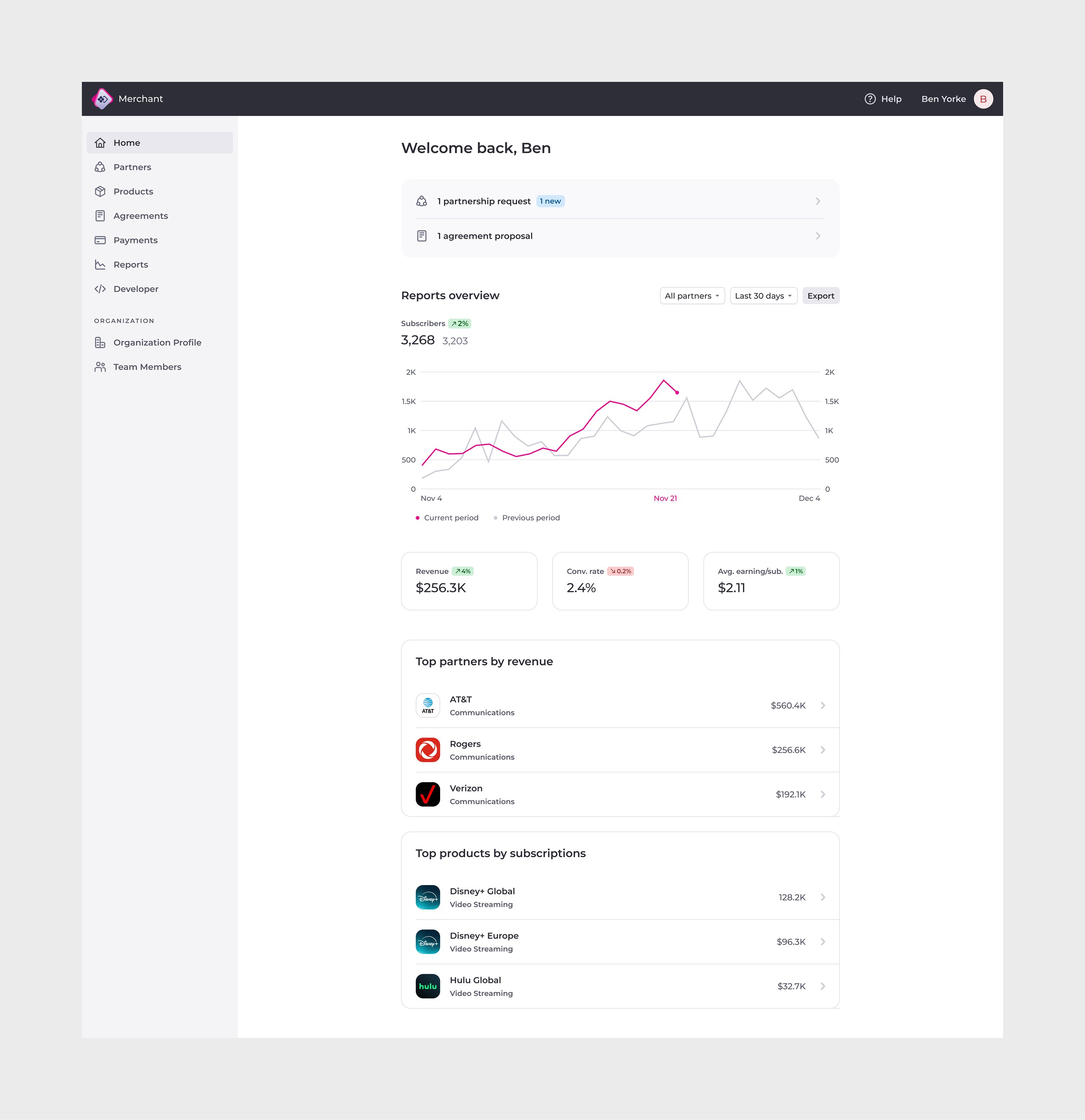Click the Verizon checkmark logo
1085x1120 pixels.
[428, 794]
